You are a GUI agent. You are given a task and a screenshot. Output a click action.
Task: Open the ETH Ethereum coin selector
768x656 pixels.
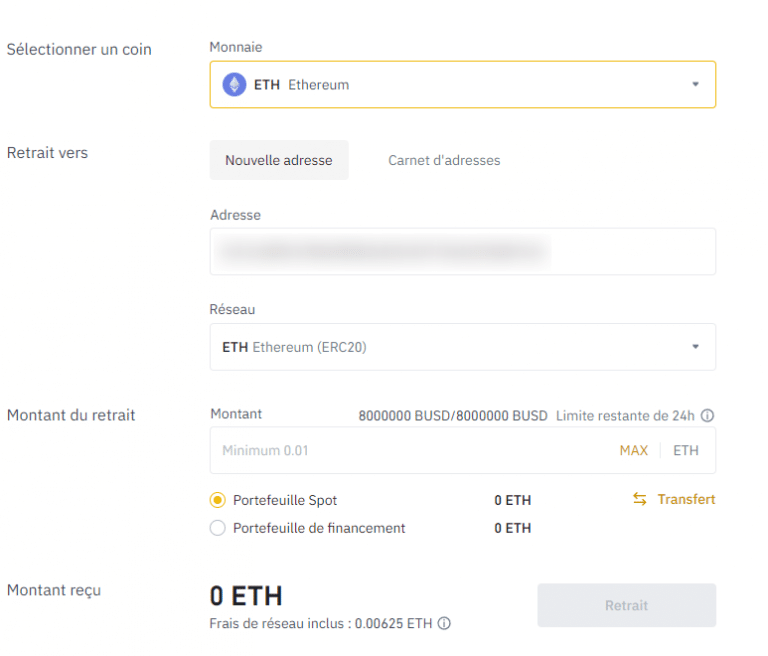(462, 85)
